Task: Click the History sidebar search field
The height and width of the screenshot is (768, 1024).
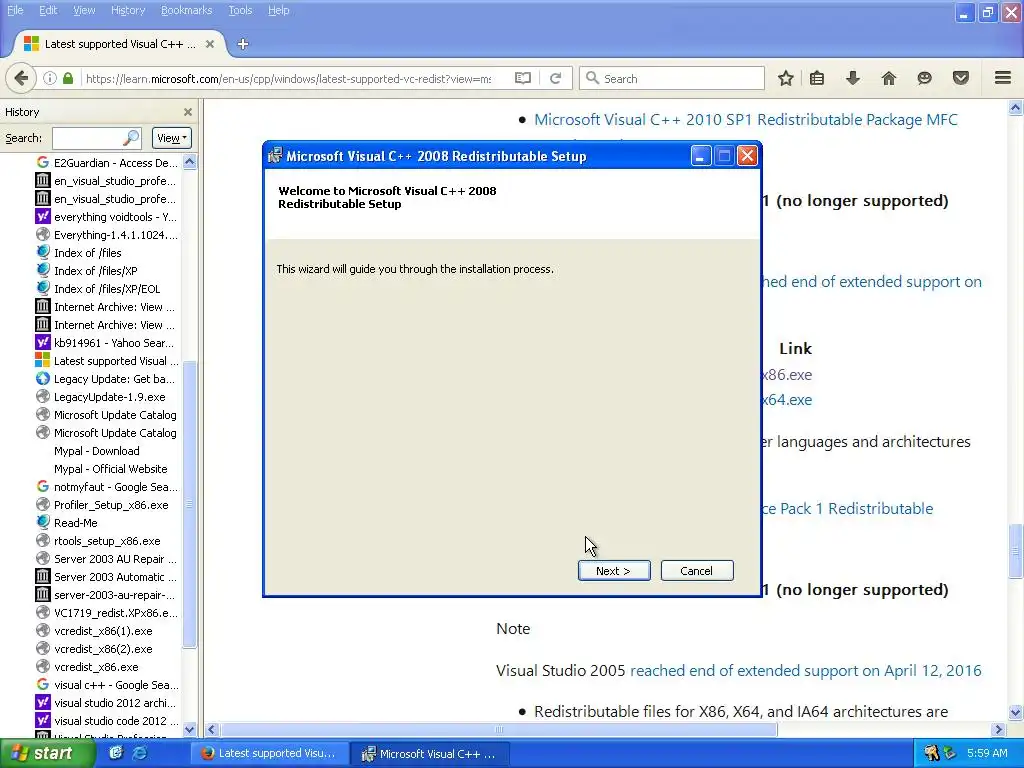Action: coord(97,138)
